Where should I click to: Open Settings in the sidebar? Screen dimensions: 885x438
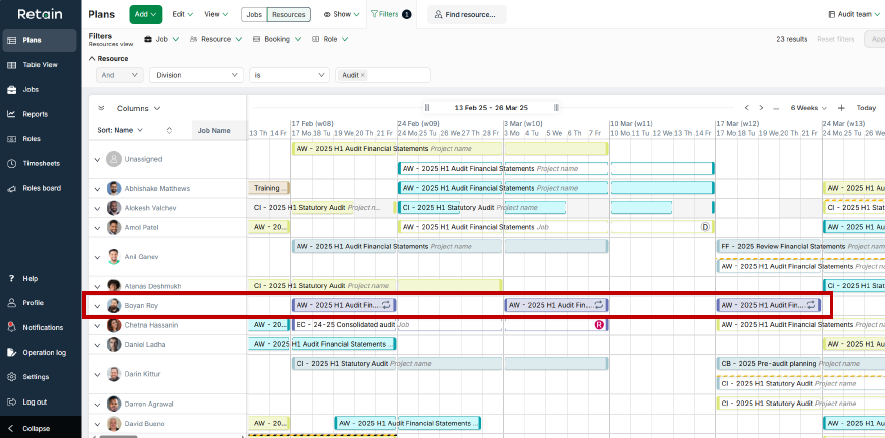coord(35,377)
